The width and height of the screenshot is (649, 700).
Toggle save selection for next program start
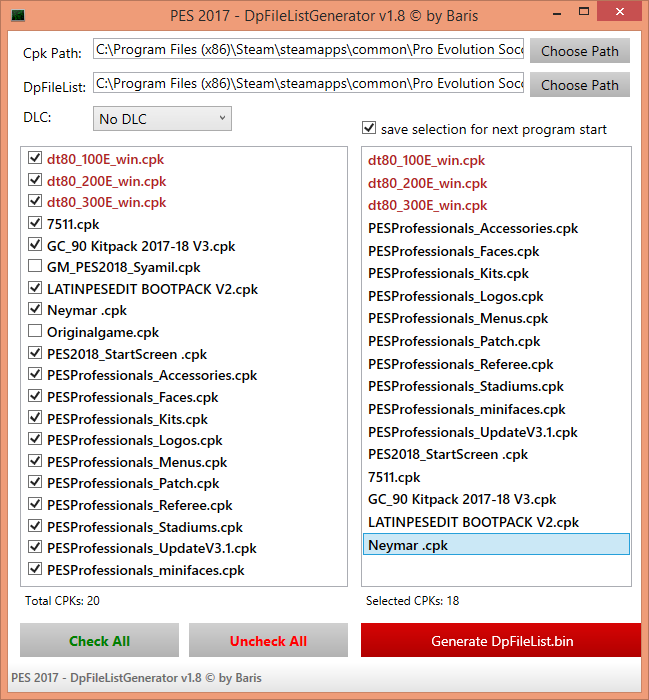coord(369,128)
